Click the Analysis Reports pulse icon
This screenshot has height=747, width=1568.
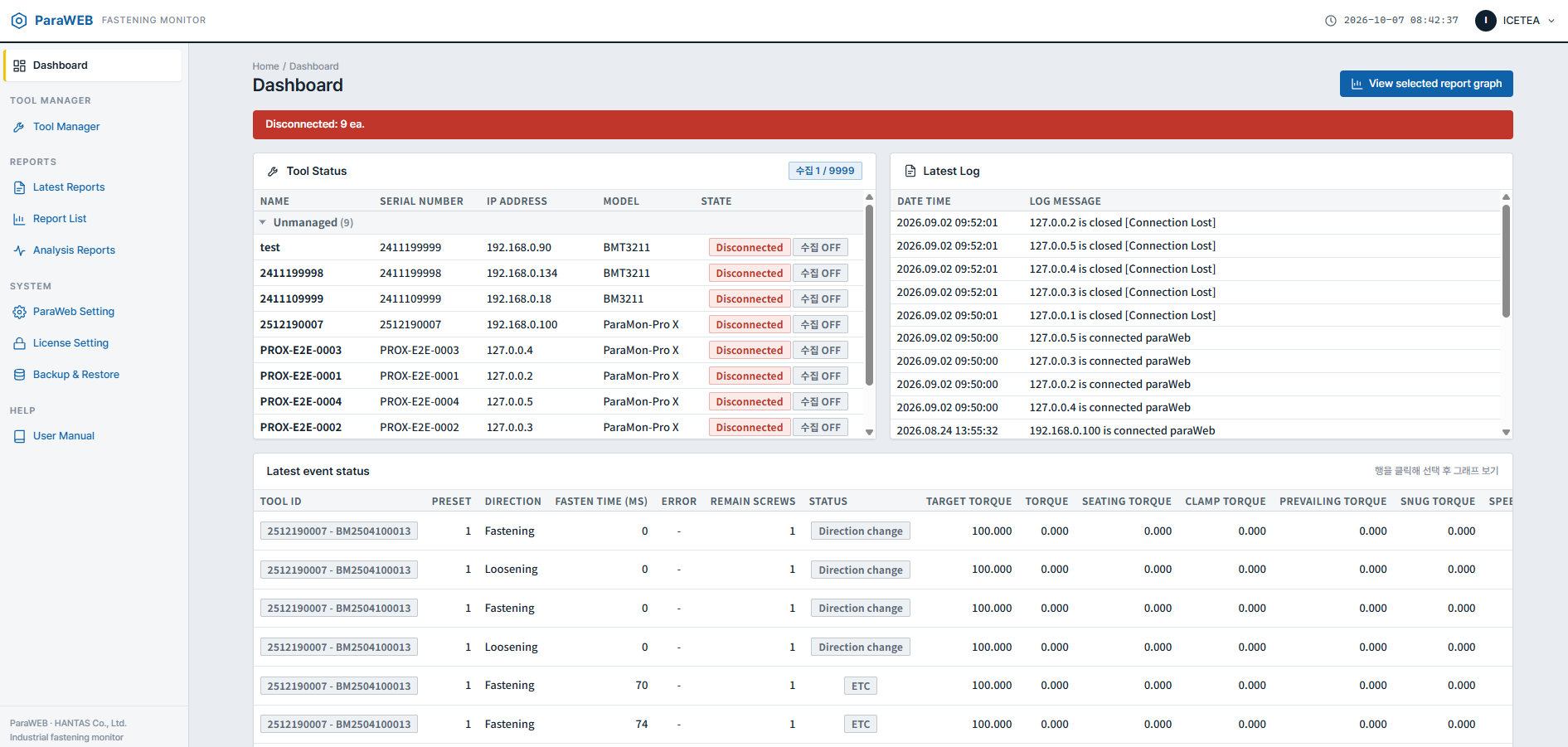click(x=19, y=250)
